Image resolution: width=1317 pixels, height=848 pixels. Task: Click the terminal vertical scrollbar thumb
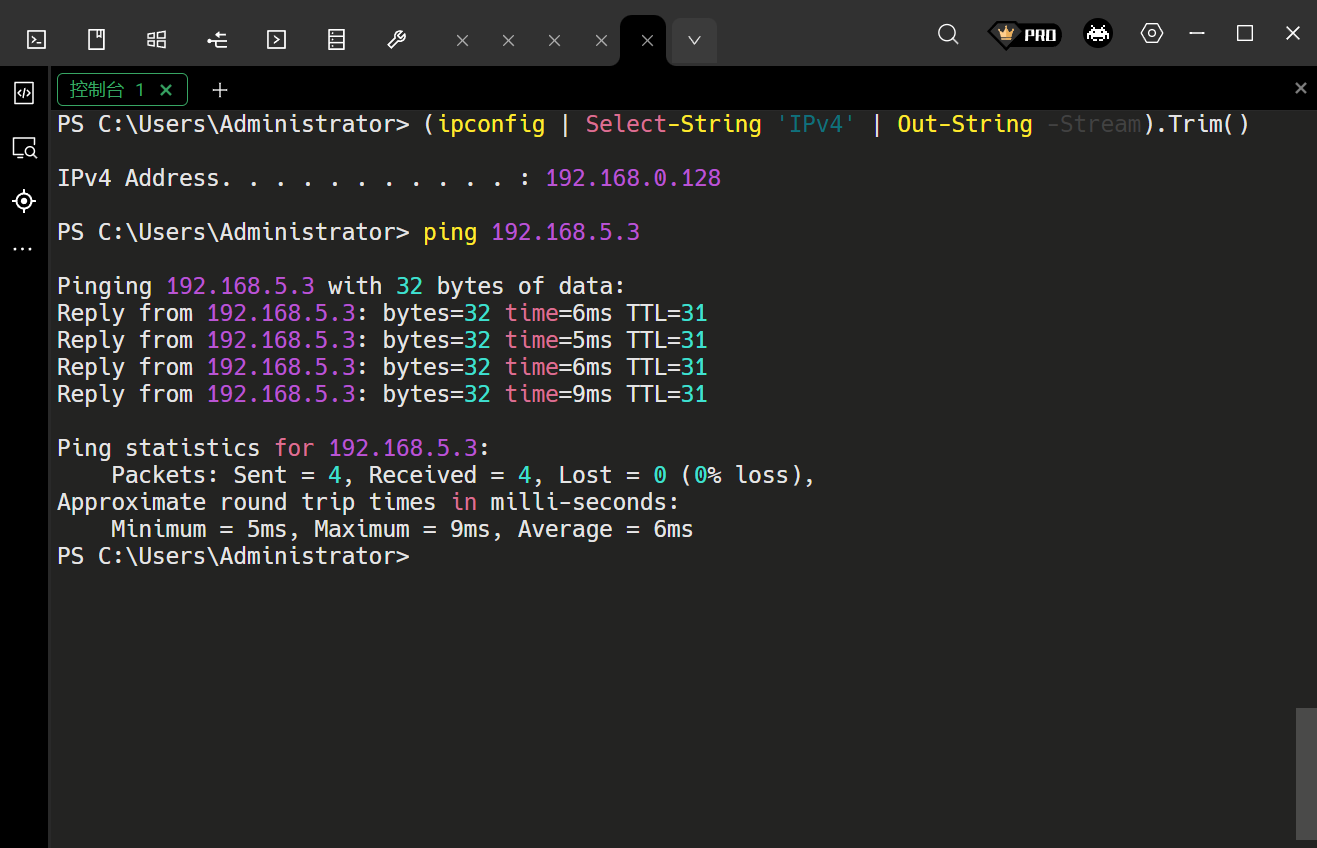pyautogui.click(x=1305, y=773)
